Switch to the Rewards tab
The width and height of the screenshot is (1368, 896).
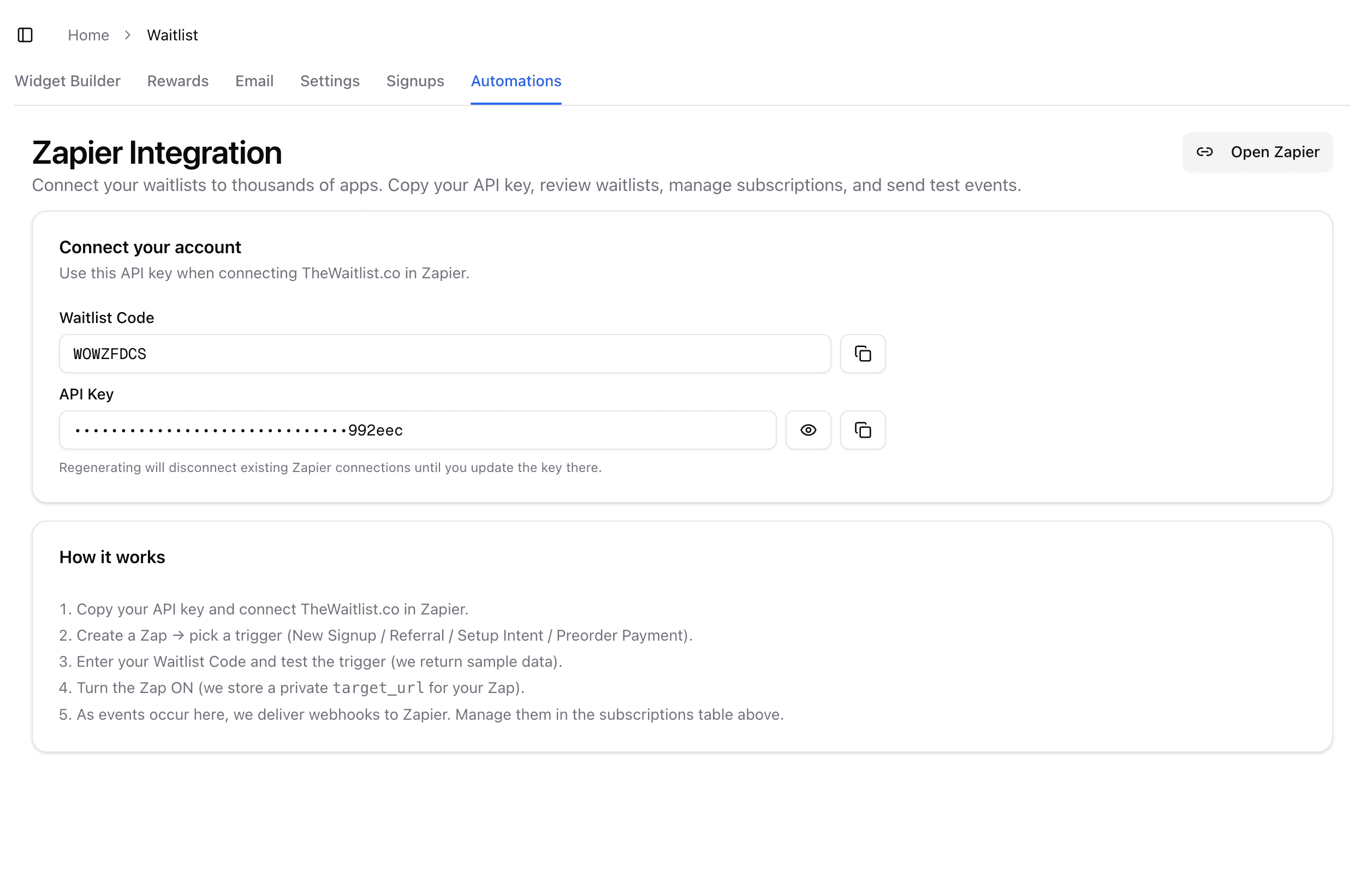(x=177, y=81)
